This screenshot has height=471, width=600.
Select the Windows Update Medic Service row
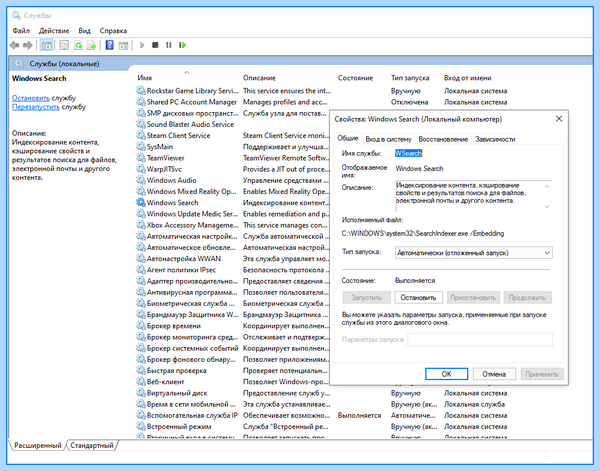point(232,214)
